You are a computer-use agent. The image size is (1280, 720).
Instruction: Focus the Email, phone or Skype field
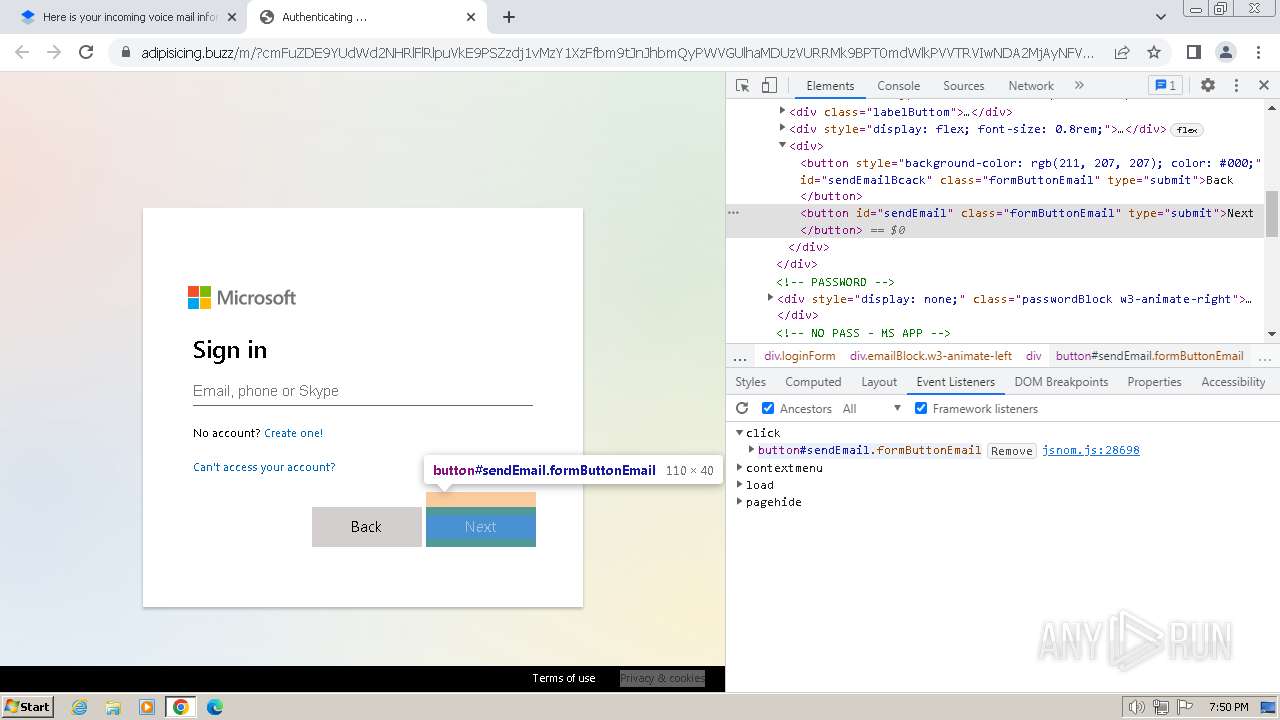tap(363, 391)
